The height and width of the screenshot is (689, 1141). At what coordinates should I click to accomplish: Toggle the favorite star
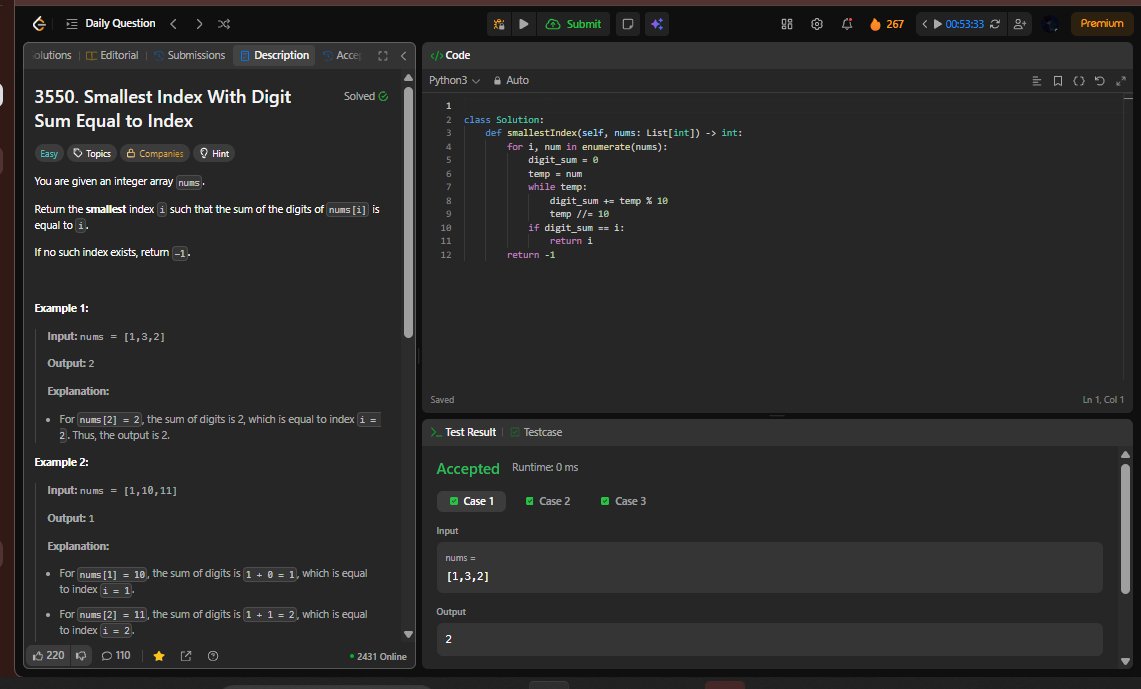pos(159,656)
